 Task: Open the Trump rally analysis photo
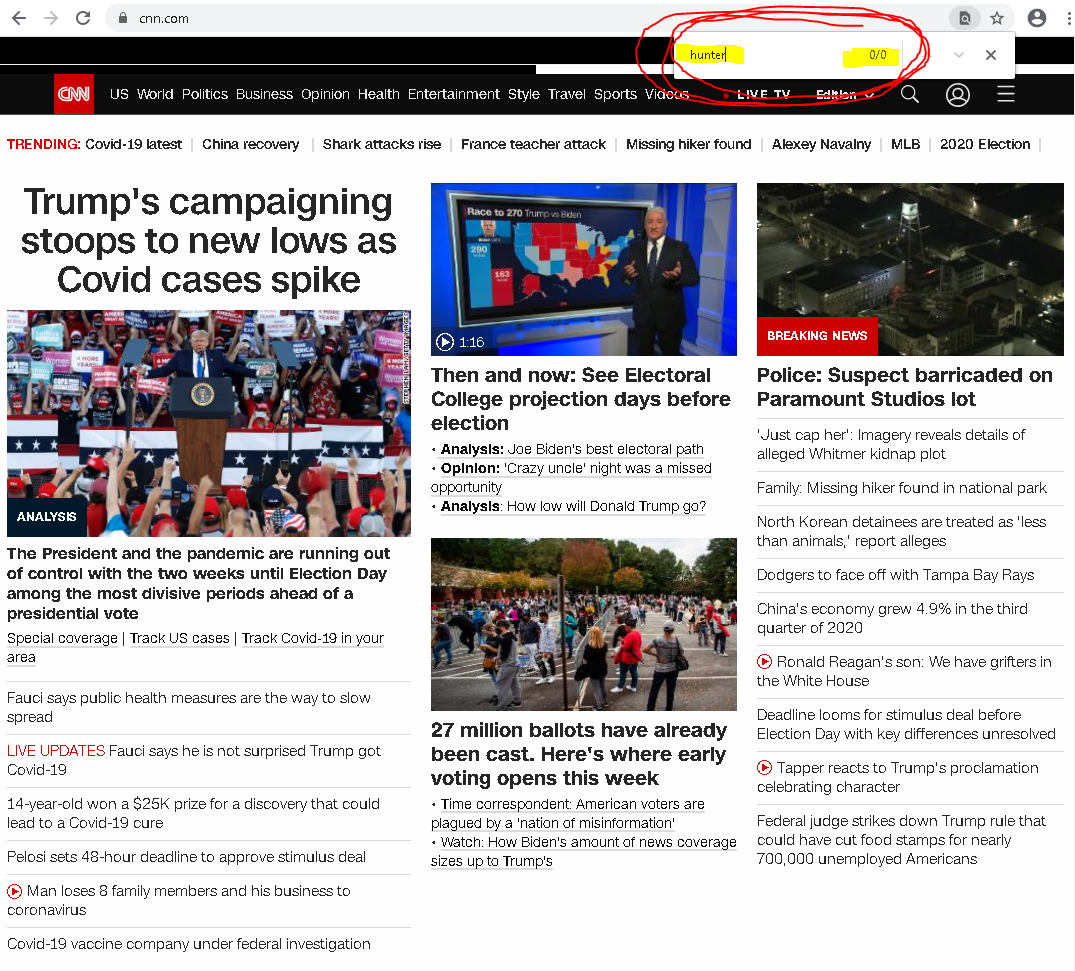[209, 423]
